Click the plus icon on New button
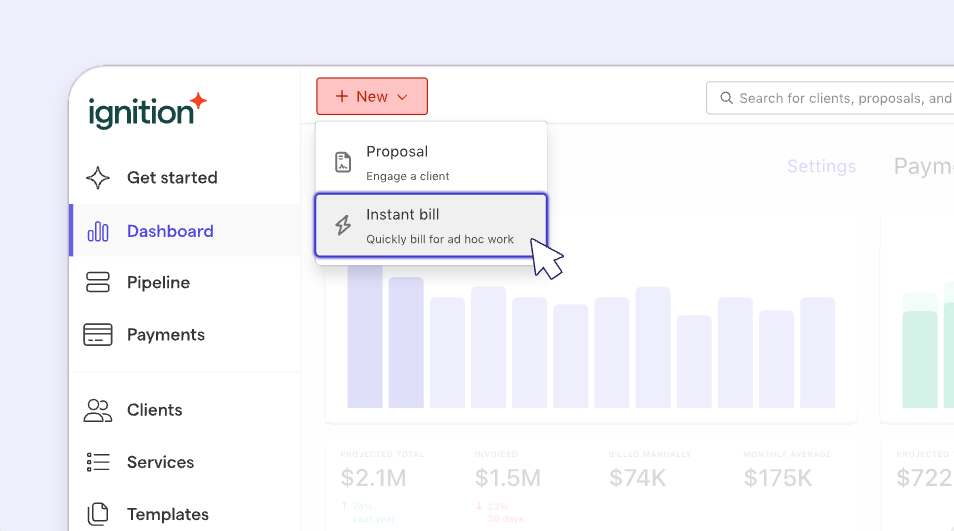This screenshot has height=531, width=954. (x=342, y=97)
